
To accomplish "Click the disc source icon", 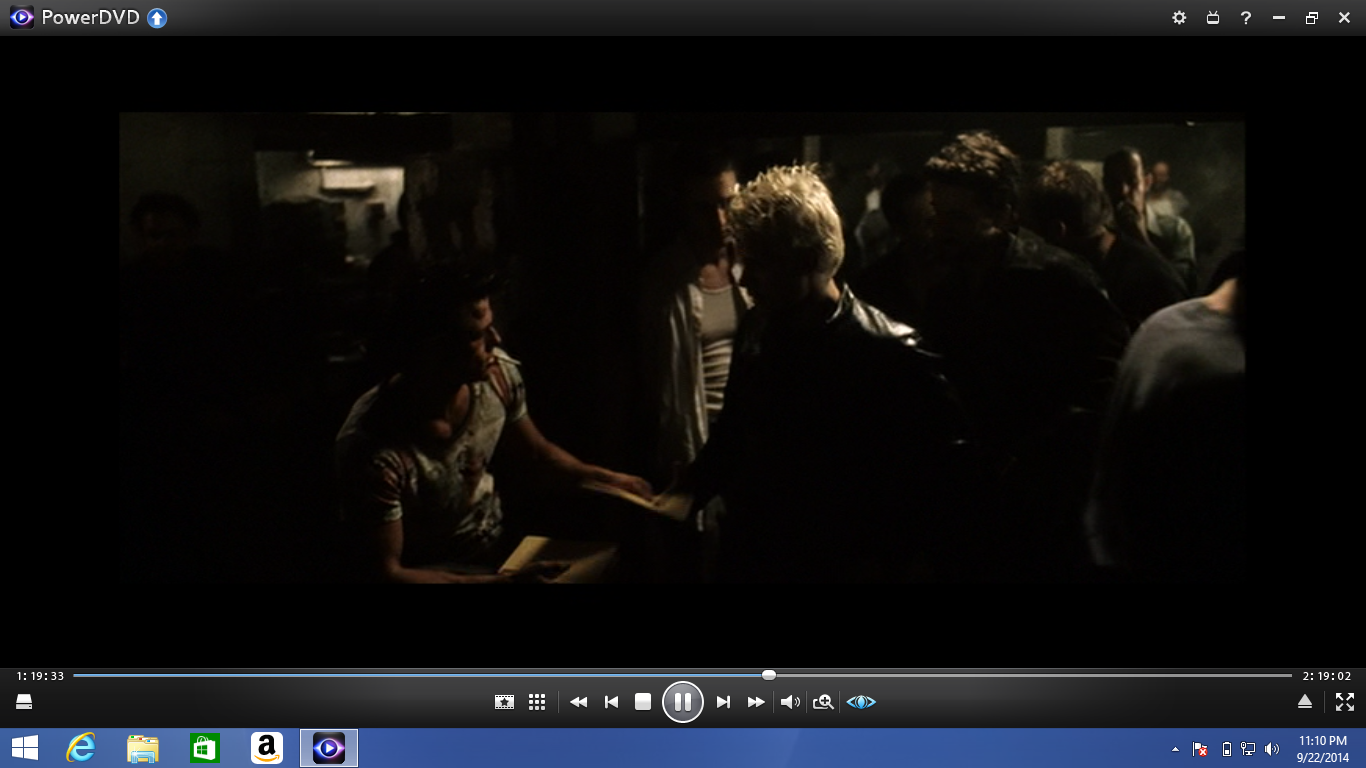I will tap(25, 702).
